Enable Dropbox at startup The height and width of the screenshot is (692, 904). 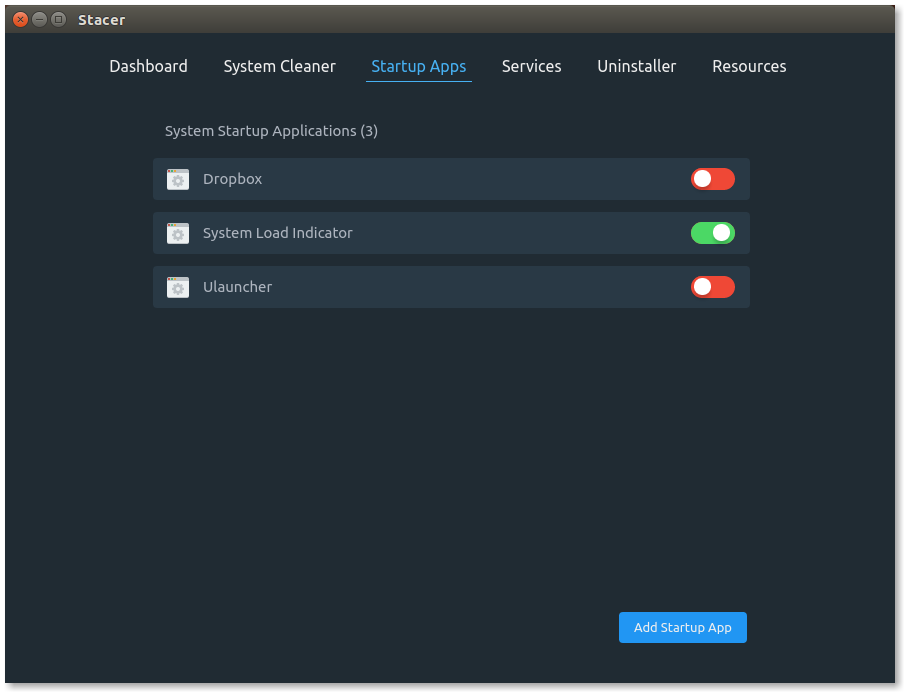click(x=713, y=179)
